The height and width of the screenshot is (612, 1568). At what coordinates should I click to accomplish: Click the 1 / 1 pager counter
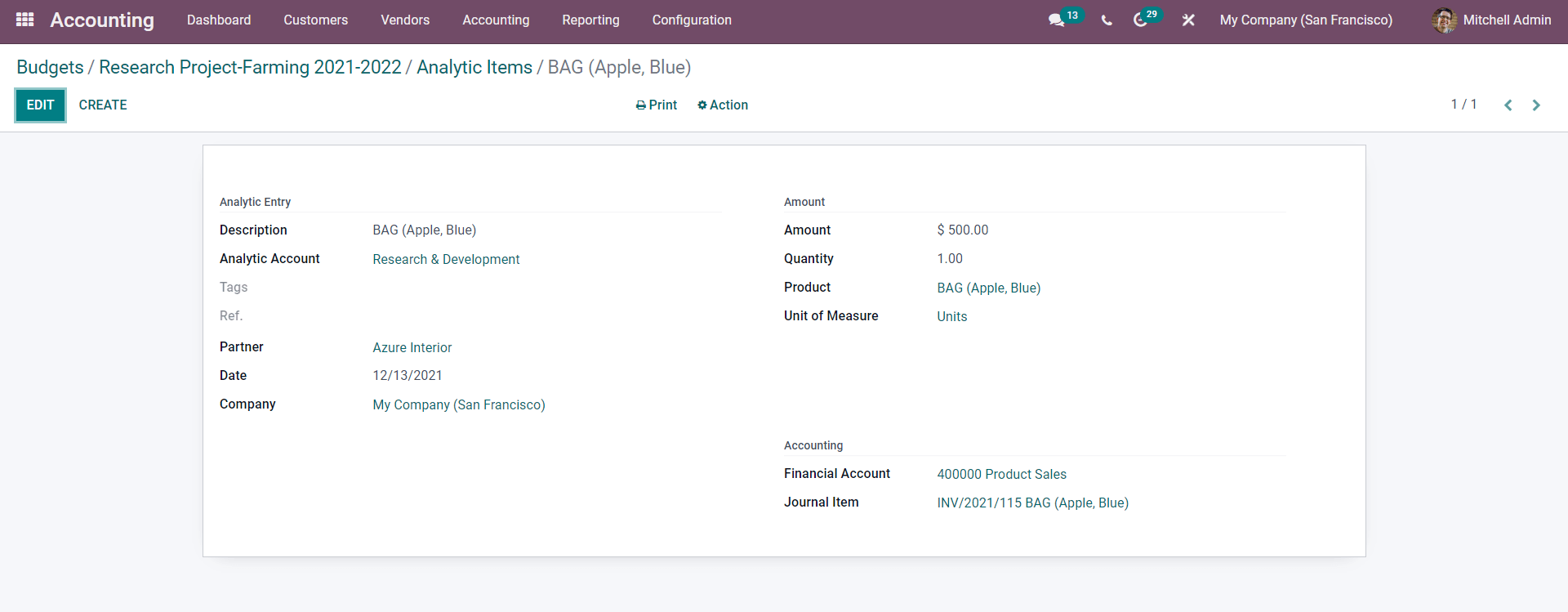(x=1463, y=105)
